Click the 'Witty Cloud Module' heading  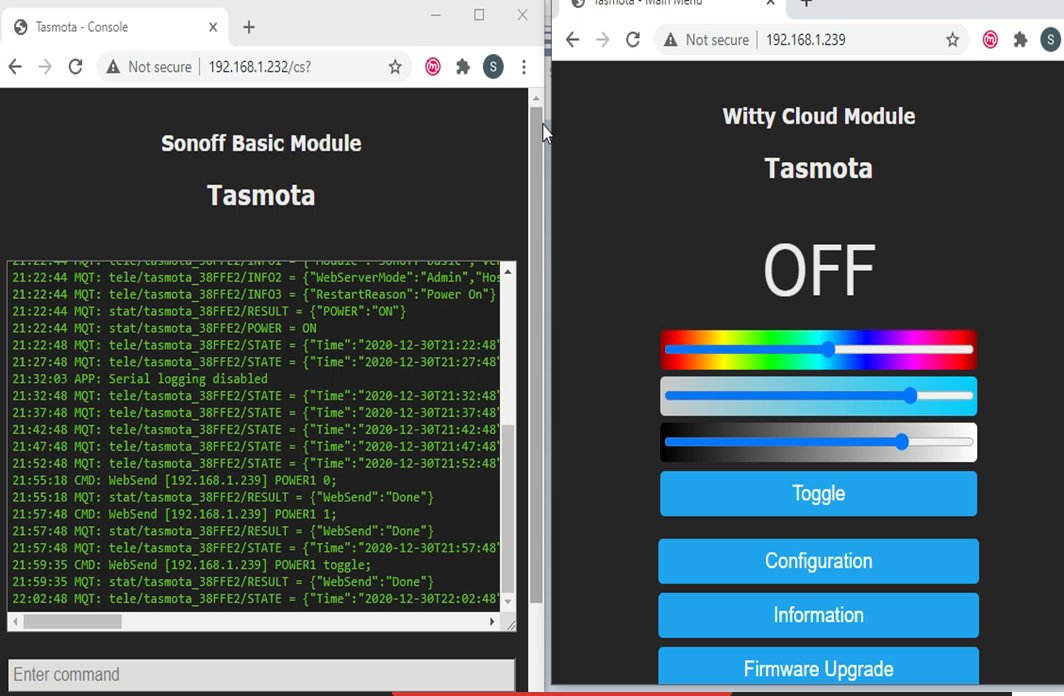coord(818,116)
